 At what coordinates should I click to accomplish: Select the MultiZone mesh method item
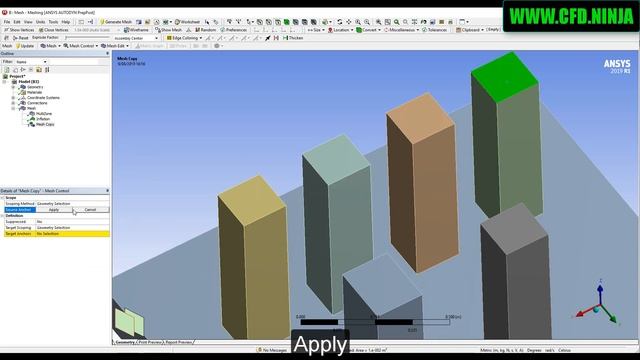point(44,113)
